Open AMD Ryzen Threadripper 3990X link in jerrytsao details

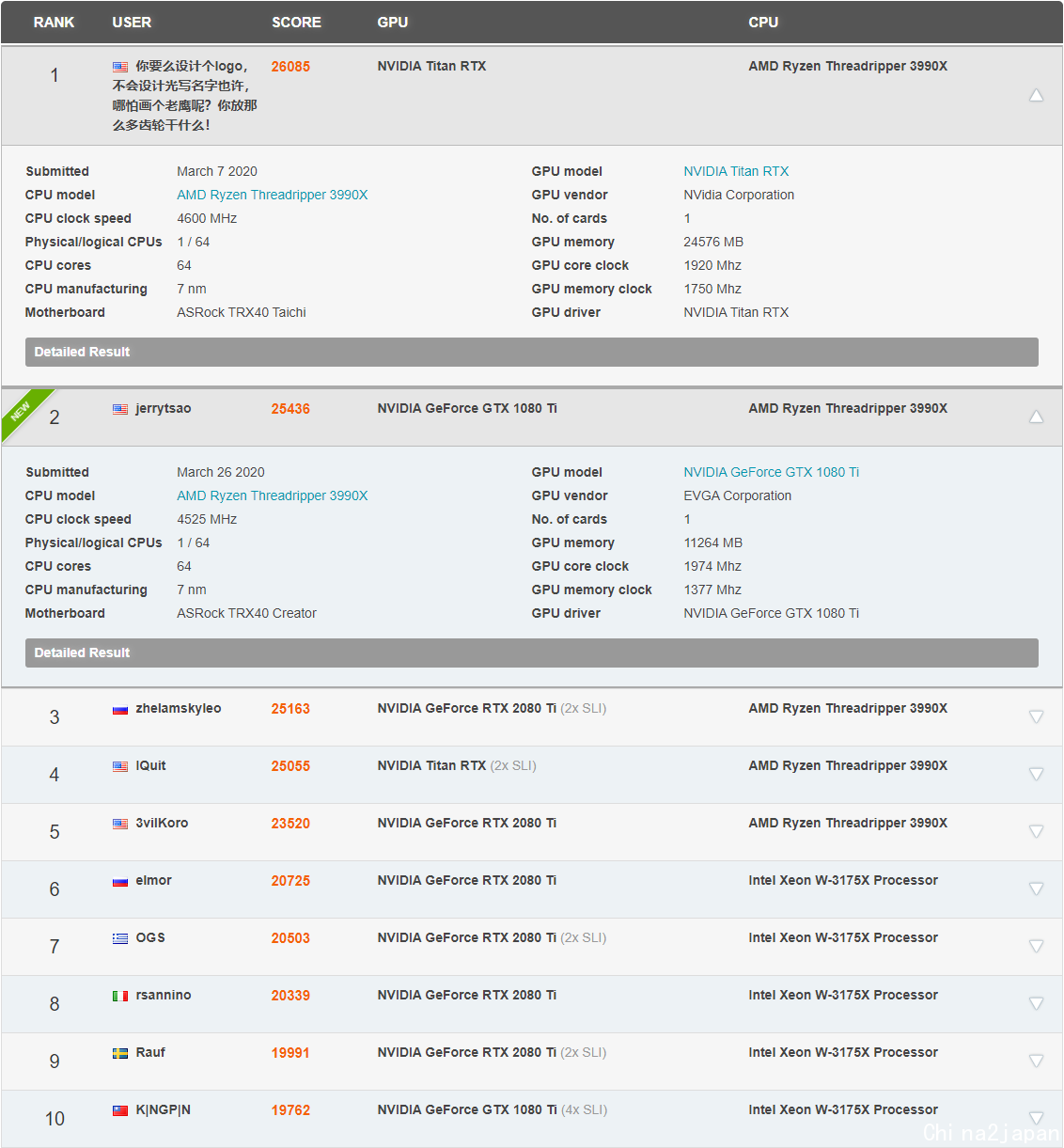tap(273, 495)
